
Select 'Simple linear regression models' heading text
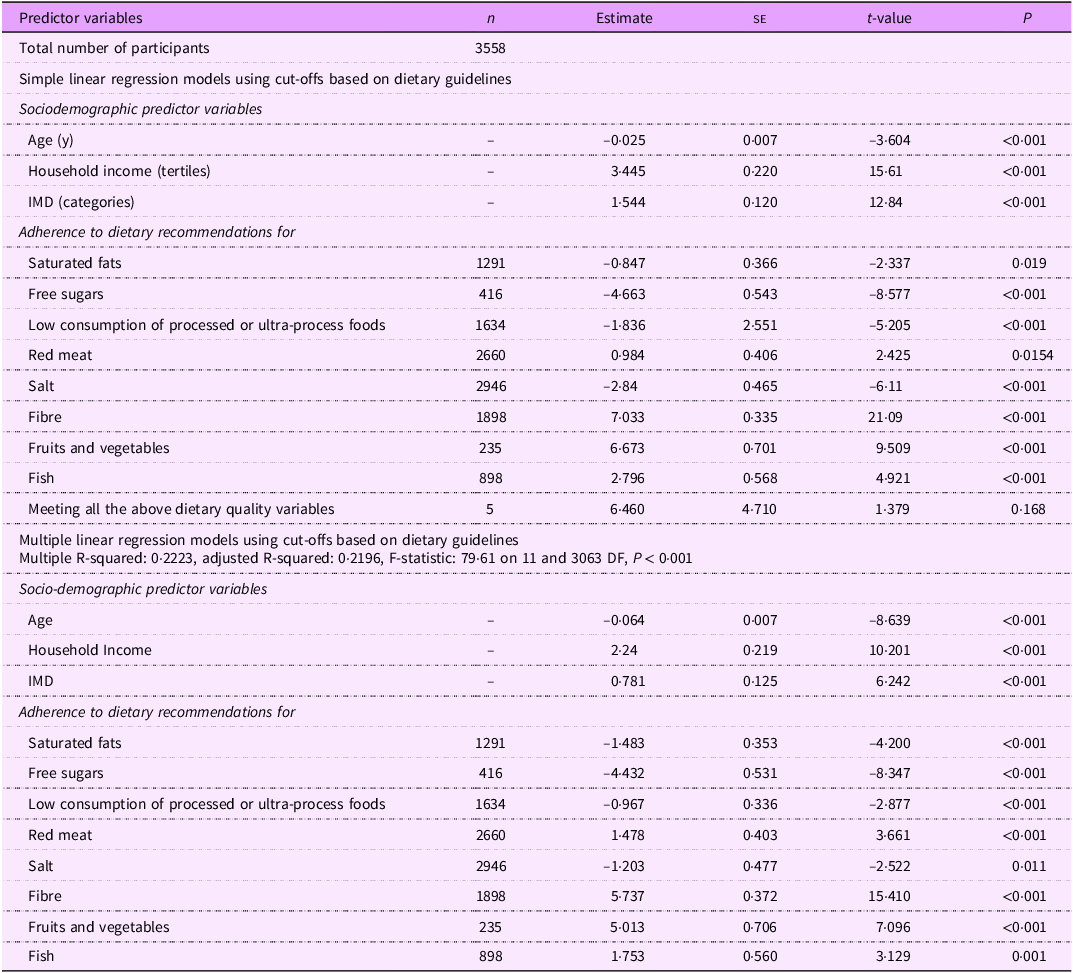tap(265, 79)
